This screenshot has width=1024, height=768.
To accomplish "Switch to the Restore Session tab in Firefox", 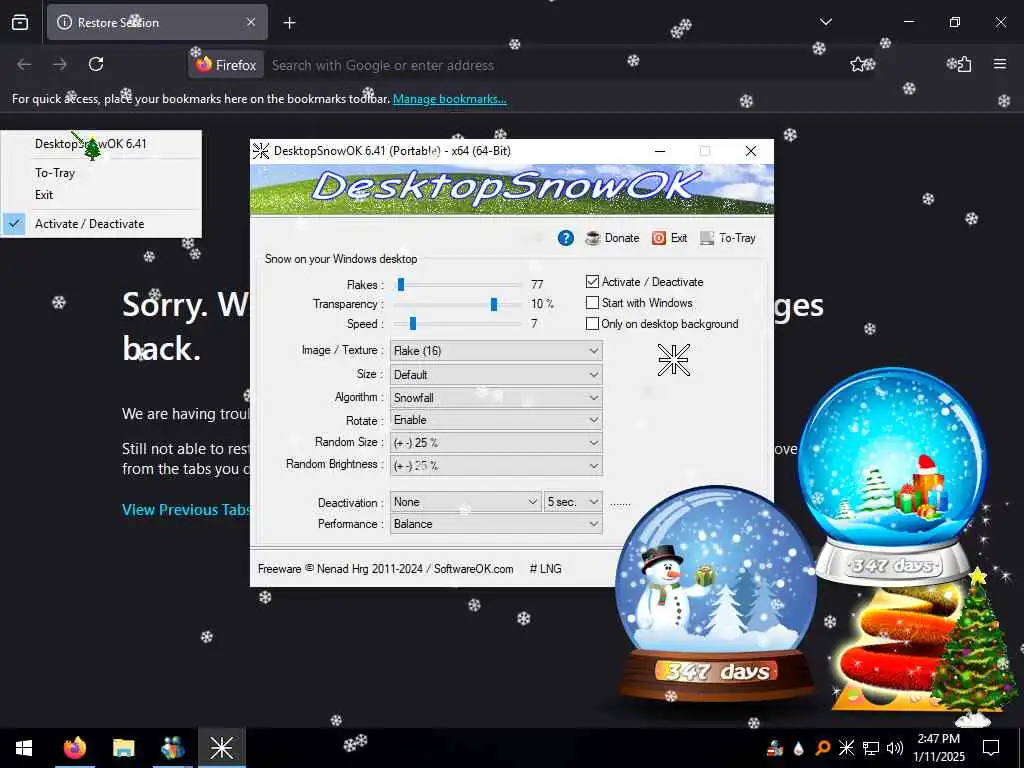I will pyautogui.click(x=157, y=22).
